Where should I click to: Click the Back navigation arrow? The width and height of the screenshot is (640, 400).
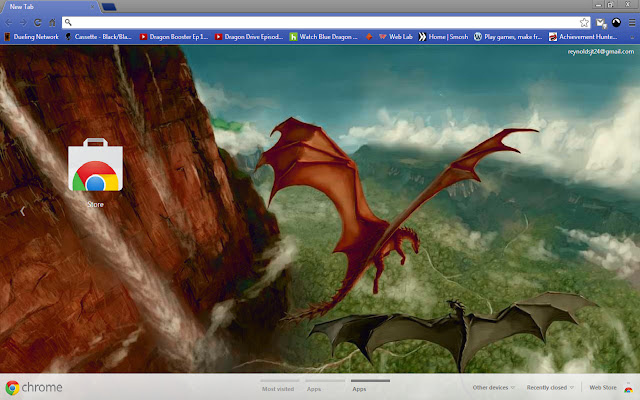coord(9,23)
